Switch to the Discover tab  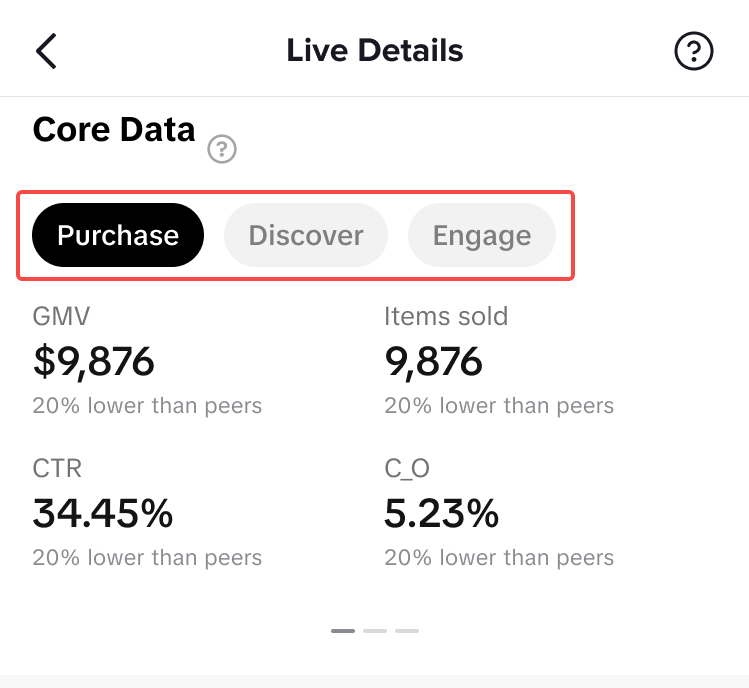(305, 236)
